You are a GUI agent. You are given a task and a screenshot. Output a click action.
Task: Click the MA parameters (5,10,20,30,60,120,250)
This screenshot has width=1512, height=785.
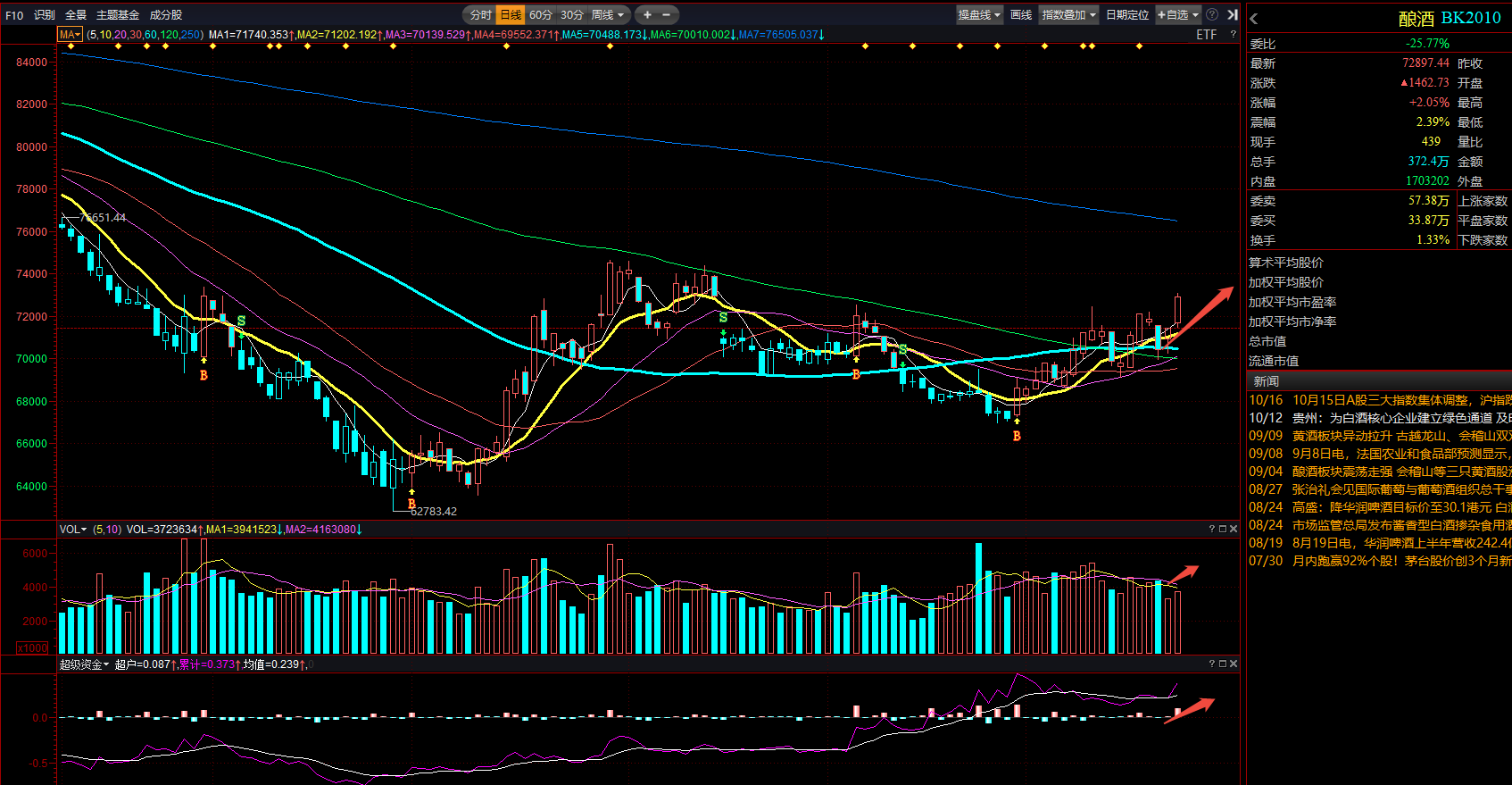click(x=145, y=35)
